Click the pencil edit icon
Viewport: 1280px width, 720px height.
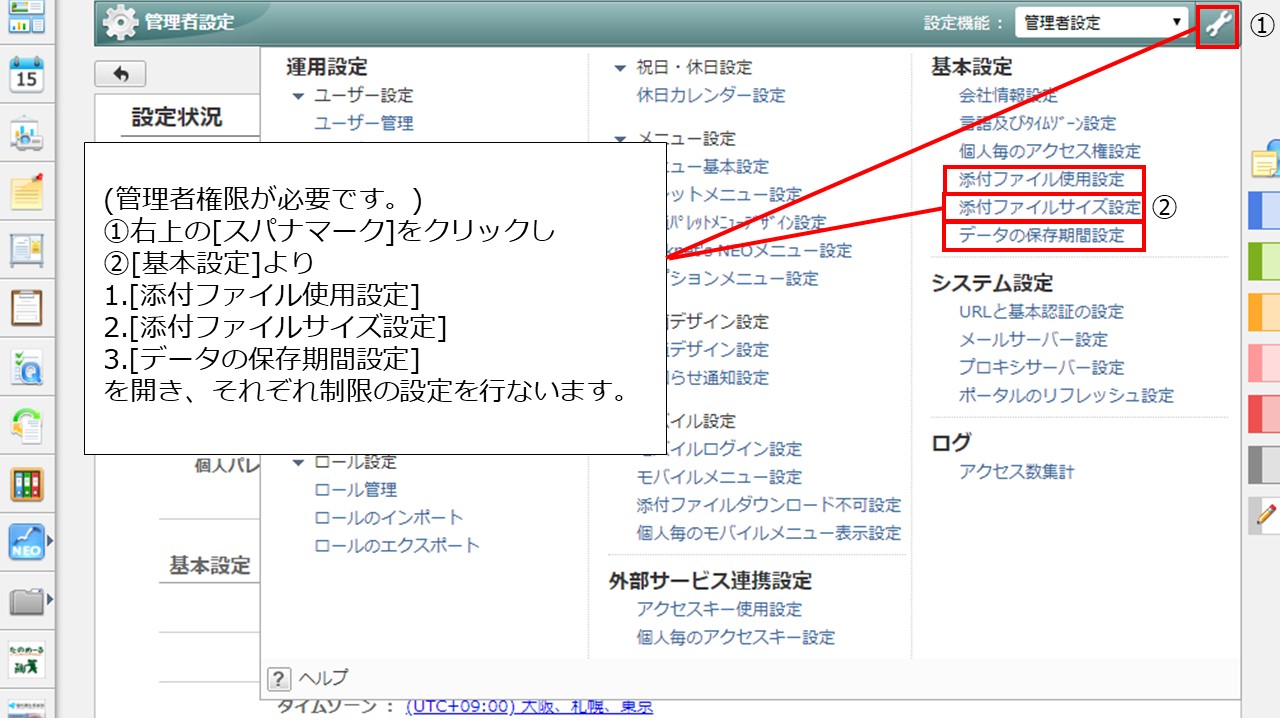[1264, 515]
